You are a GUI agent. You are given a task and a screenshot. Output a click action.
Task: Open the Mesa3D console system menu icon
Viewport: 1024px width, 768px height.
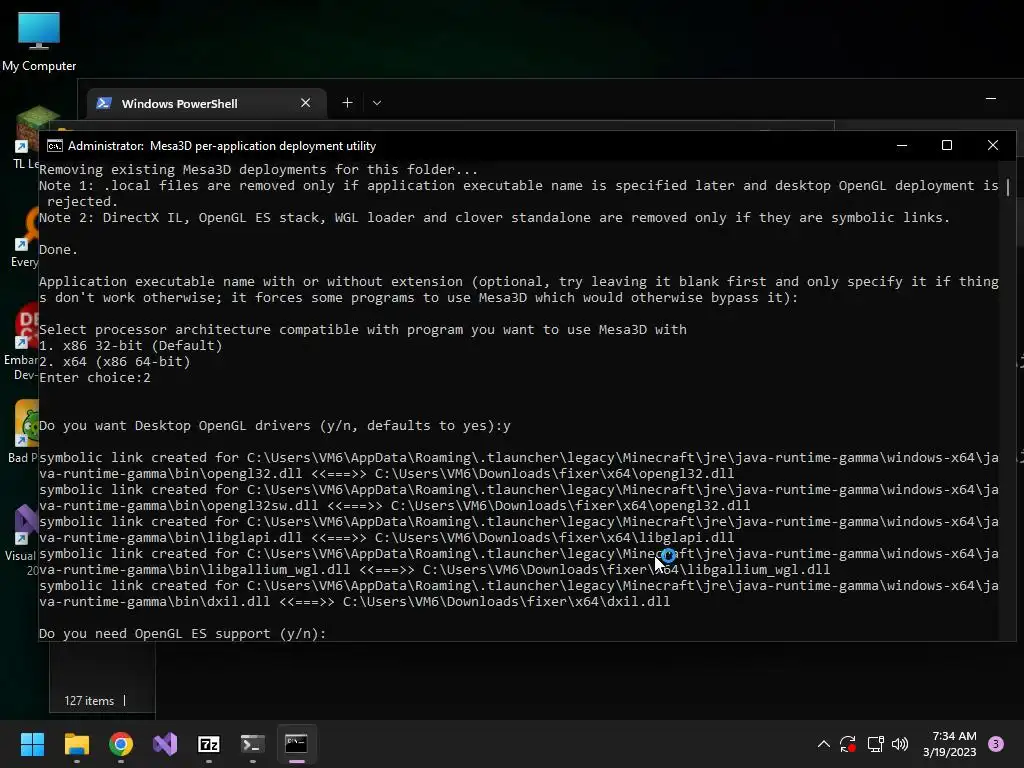[x=55, y=146]
